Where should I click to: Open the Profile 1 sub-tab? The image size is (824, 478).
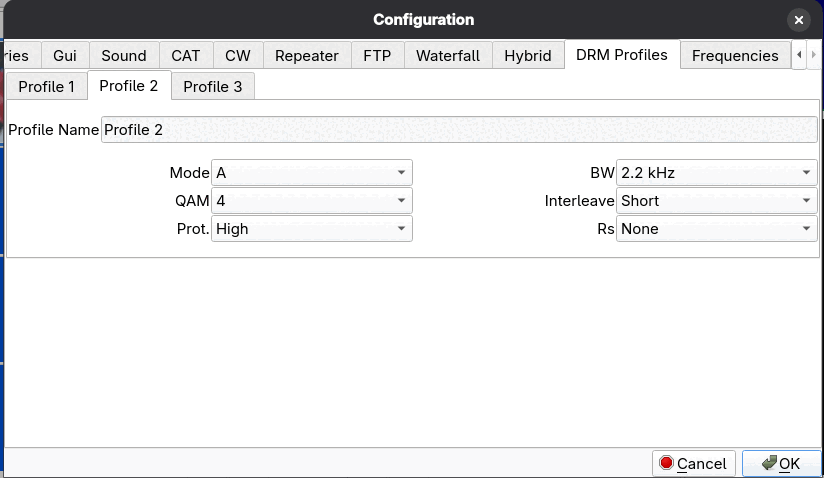47,86
